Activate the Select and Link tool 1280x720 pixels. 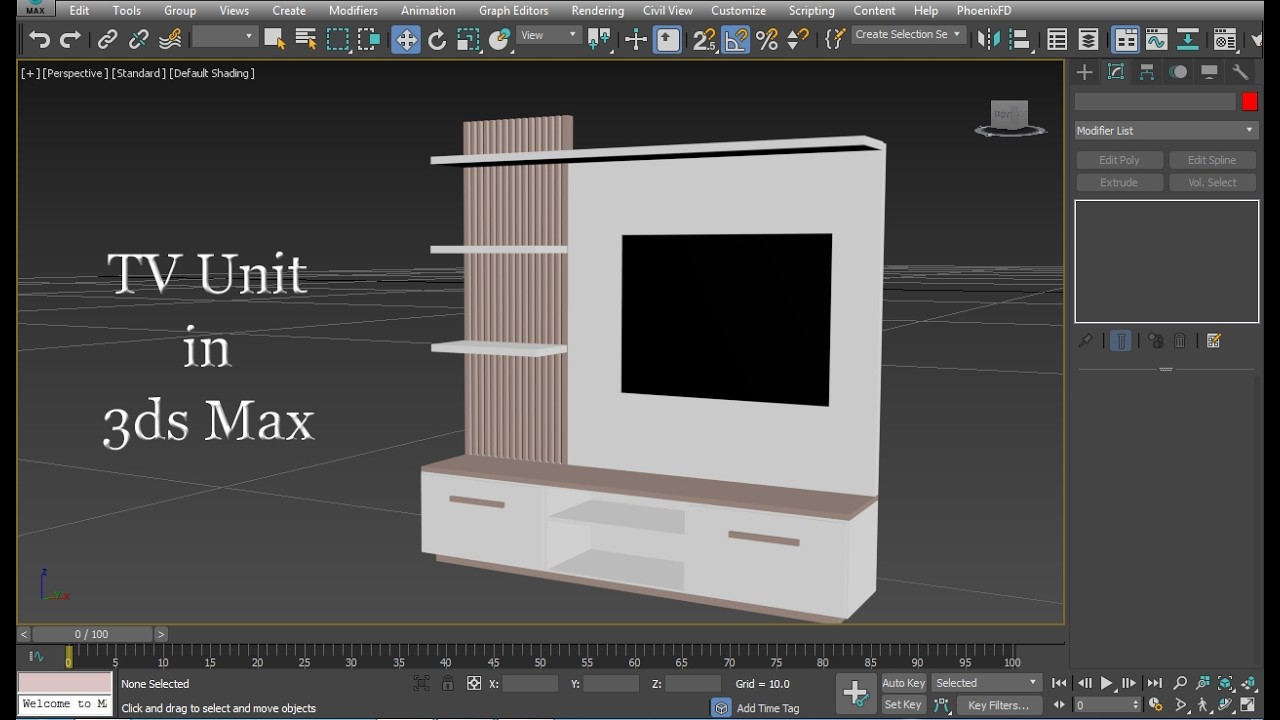click(107, 40)
